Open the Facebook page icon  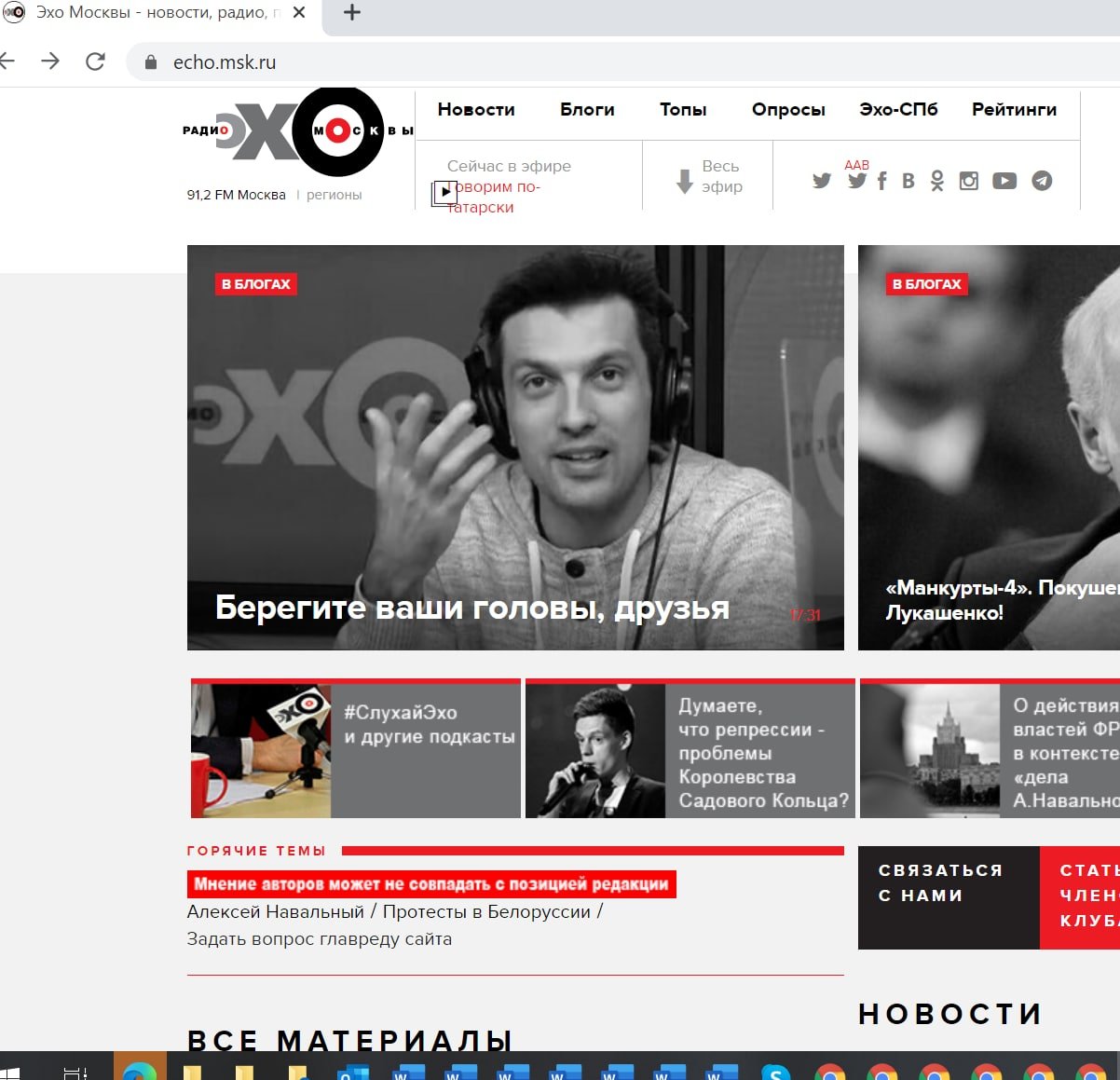tap(881, 181)
